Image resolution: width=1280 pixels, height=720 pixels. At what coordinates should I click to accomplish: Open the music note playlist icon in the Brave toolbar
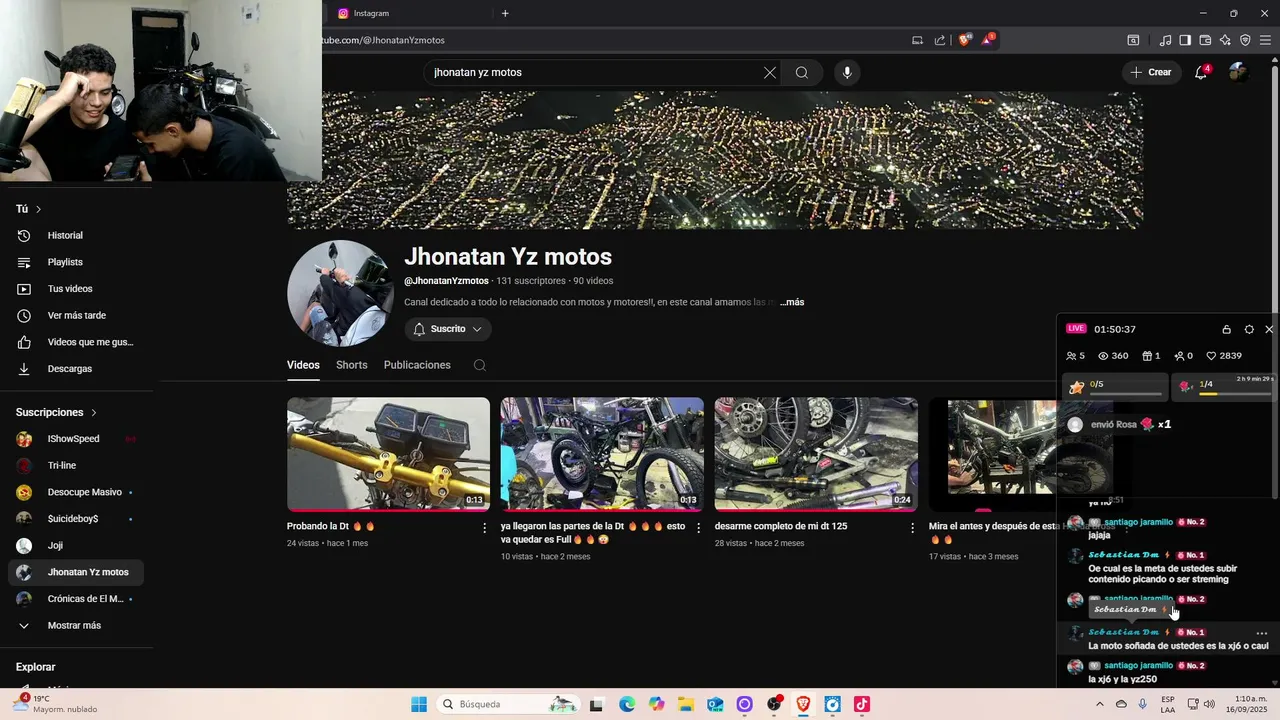[x=1165, y=40]
